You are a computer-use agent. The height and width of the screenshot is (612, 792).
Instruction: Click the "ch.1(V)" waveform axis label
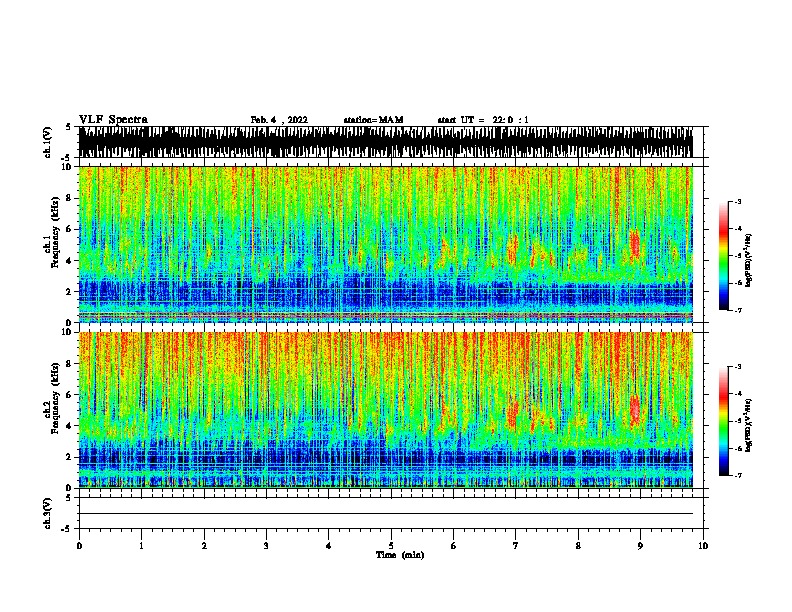[48, 142]
